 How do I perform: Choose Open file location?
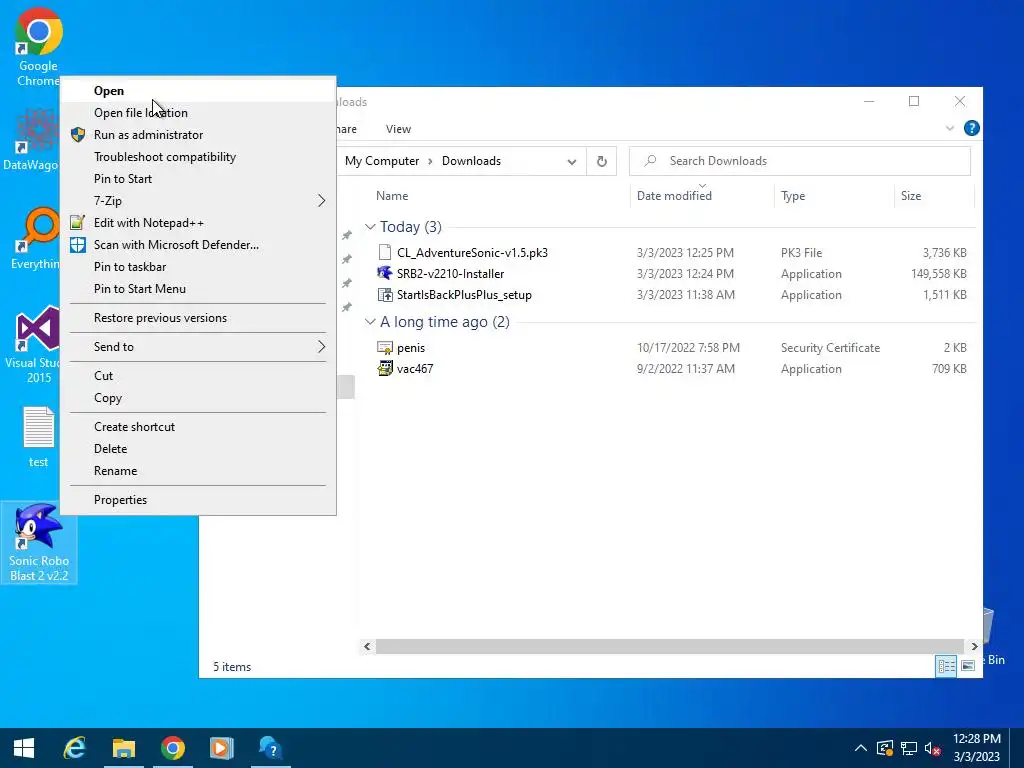198,113
